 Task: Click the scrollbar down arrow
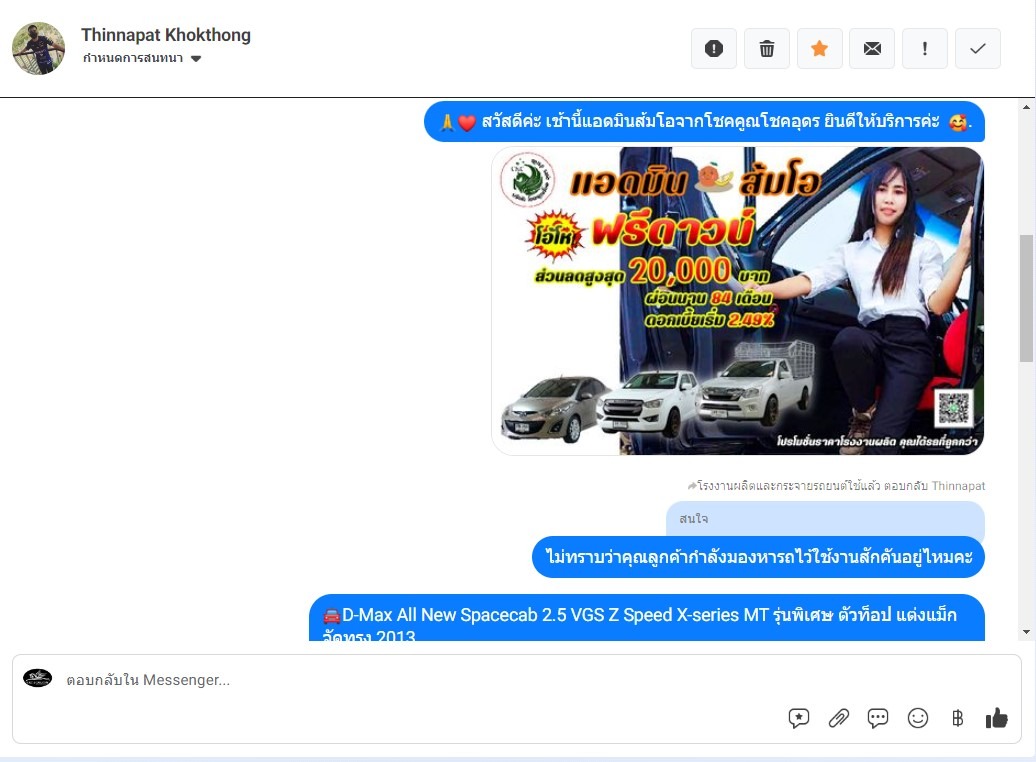click(x=1026, y=632)
